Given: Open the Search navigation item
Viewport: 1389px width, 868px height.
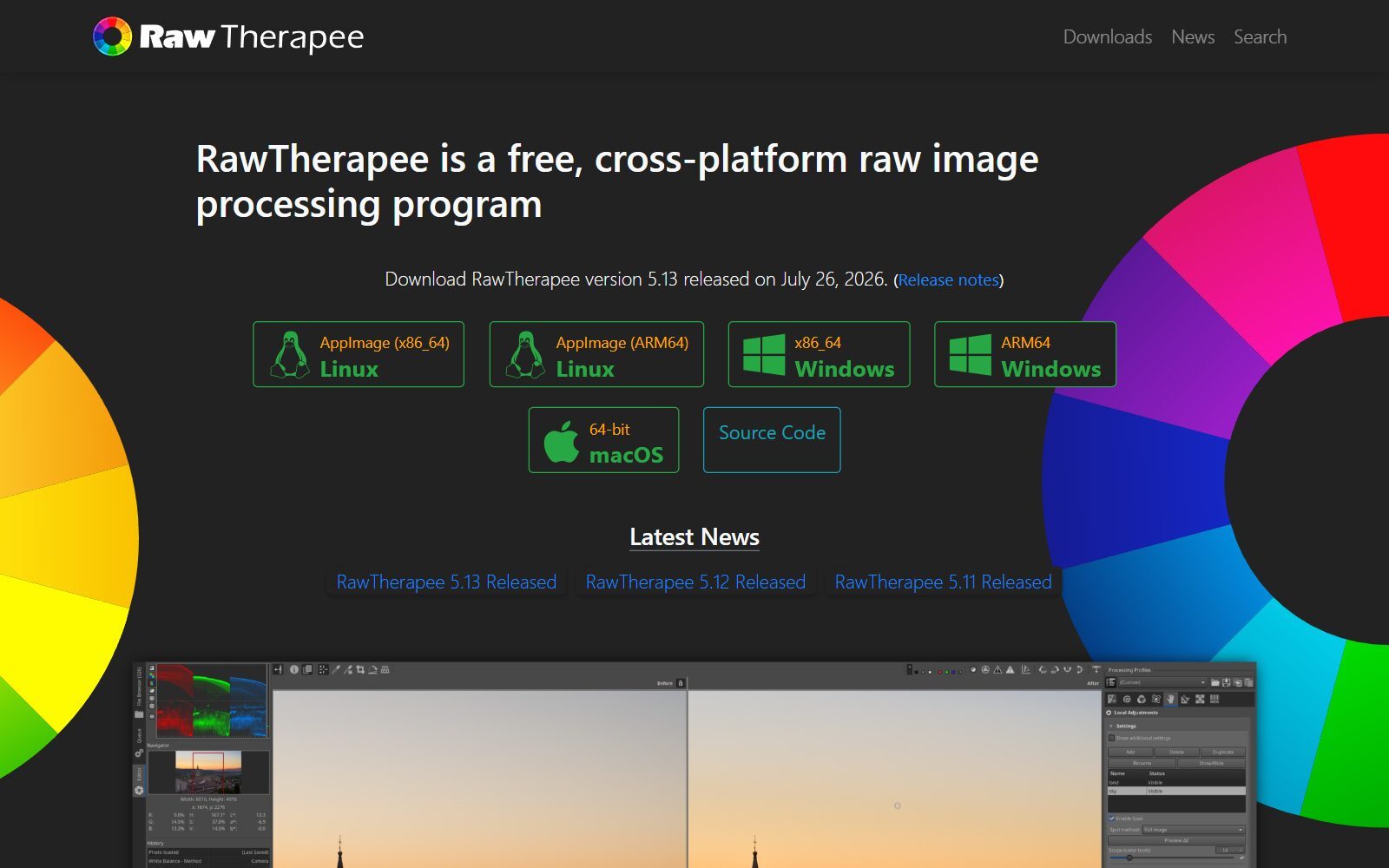Looking at the screenshot, I should coord(1260,36).
